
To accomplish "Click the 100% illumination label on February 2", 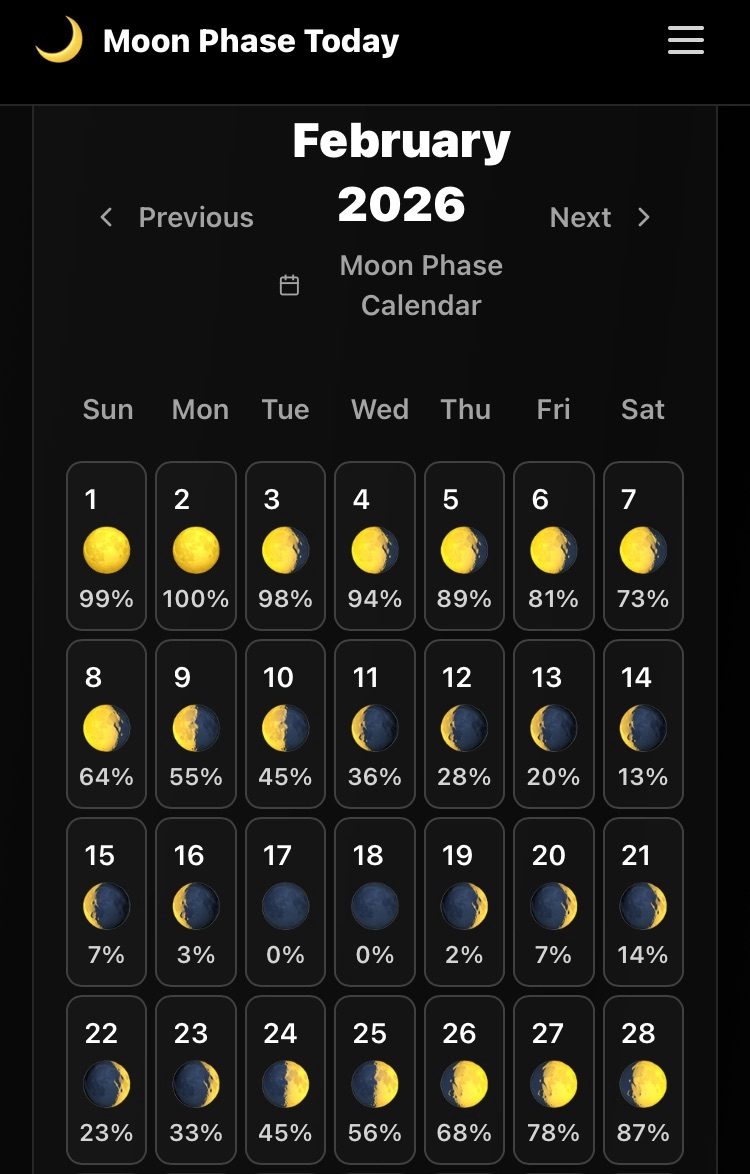I will click(x=195, y=599).
